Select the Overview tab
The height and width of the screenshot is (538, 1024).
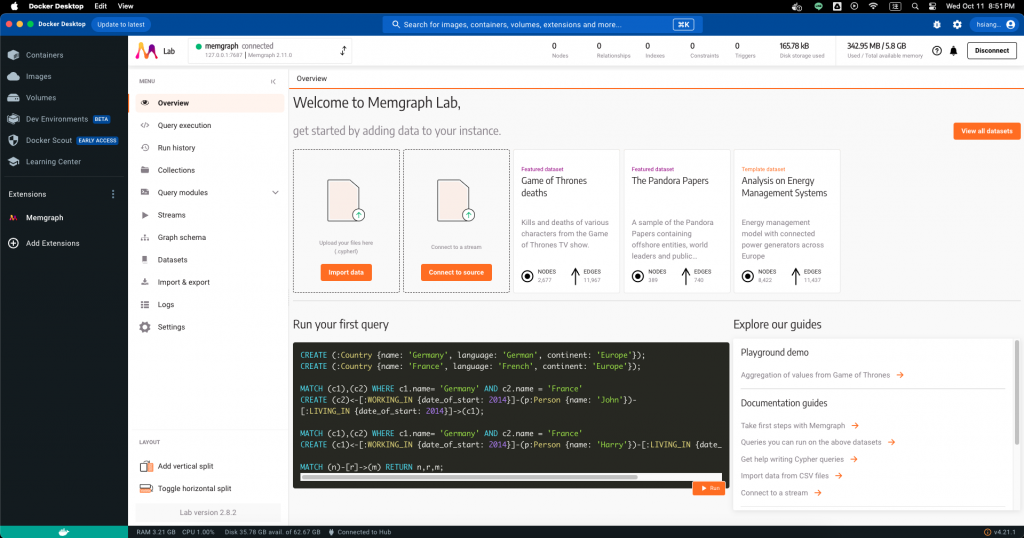click(312, 78)
